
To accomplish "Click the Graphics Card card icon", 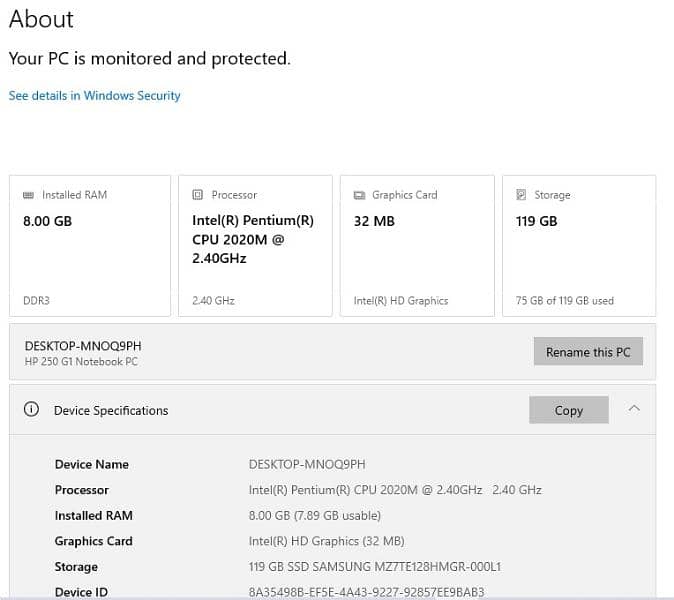I will click(x=359, y=196).
